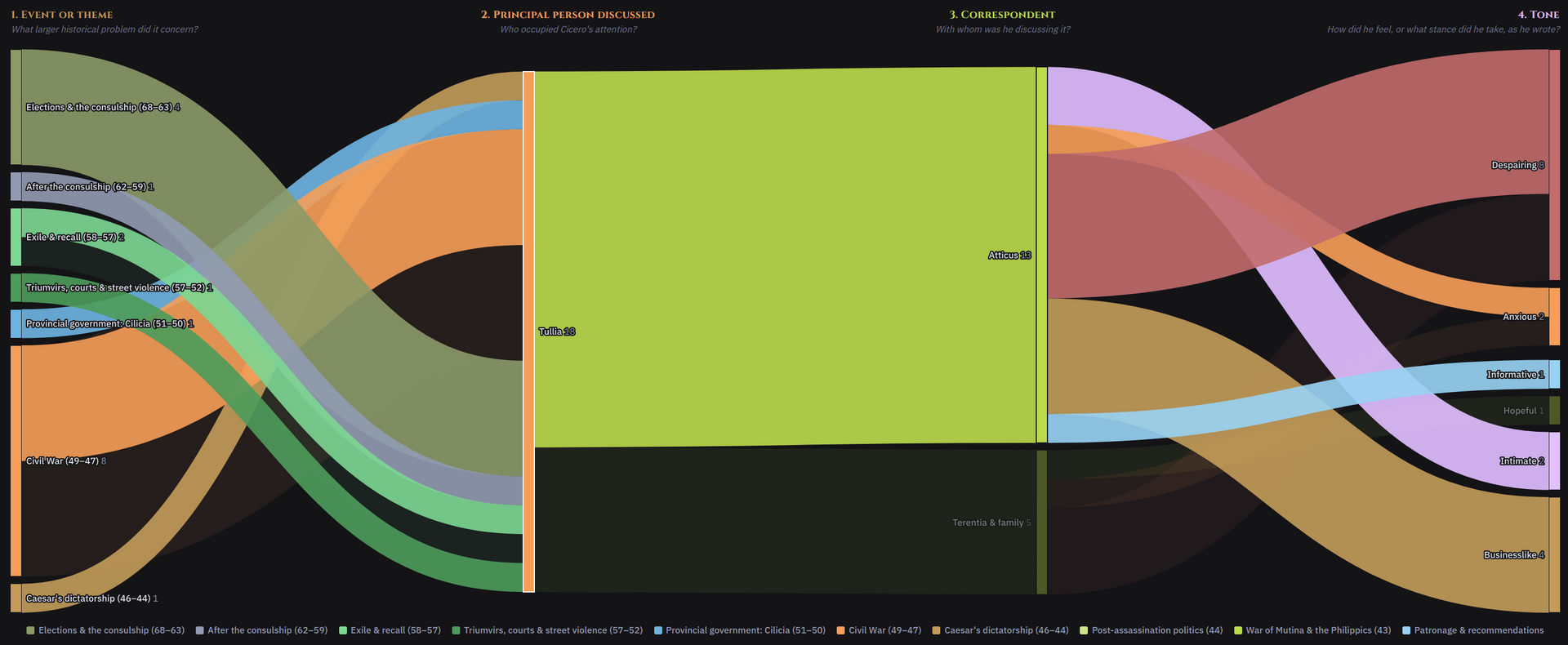Select the dark Tullia-to-Terentia & family flow band
This screenshot has width=1568, height=645.
pyautogui.click(x=785, y=520)
